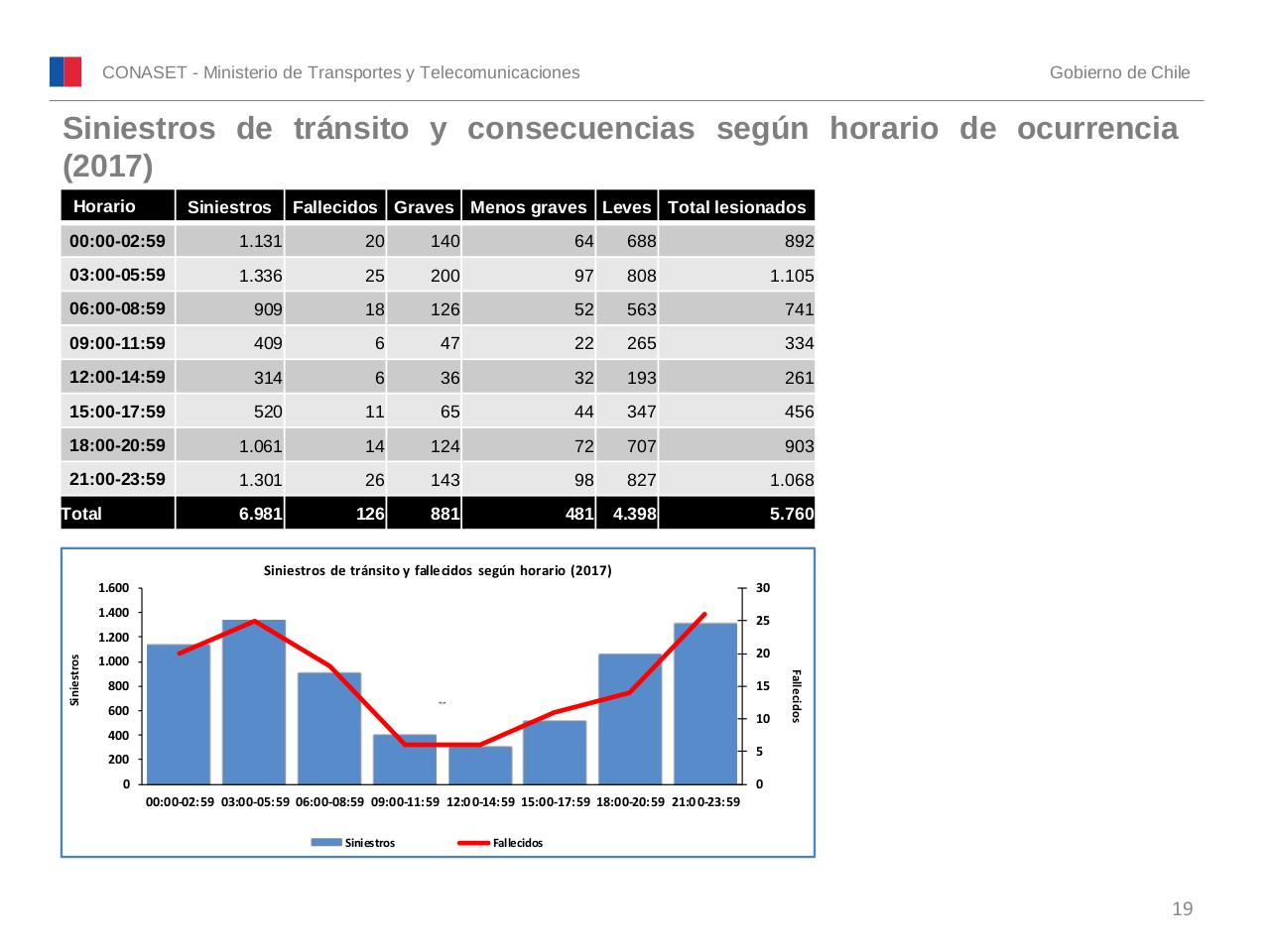Select the 03:00-05:59 row label
The image size is (1270, 952).
117,275
